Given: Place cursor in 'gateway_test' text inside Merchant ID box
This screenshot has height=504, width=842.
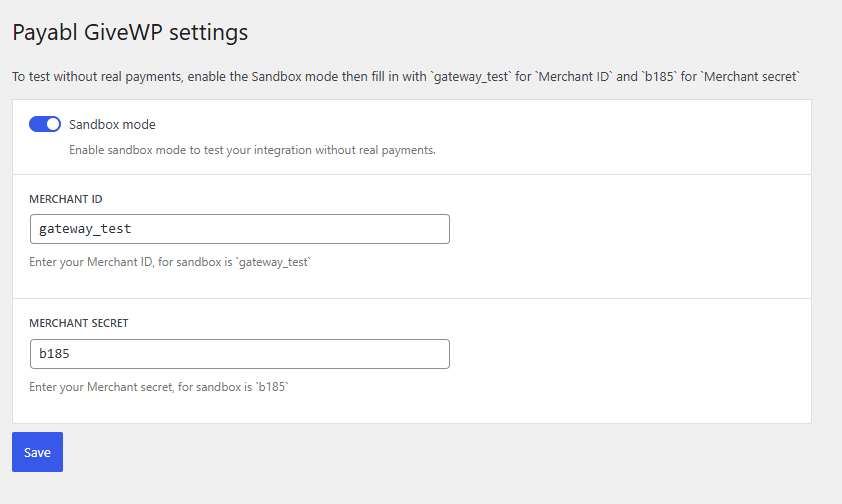Looking at the screenshot, I should click(x=85, y=229).
